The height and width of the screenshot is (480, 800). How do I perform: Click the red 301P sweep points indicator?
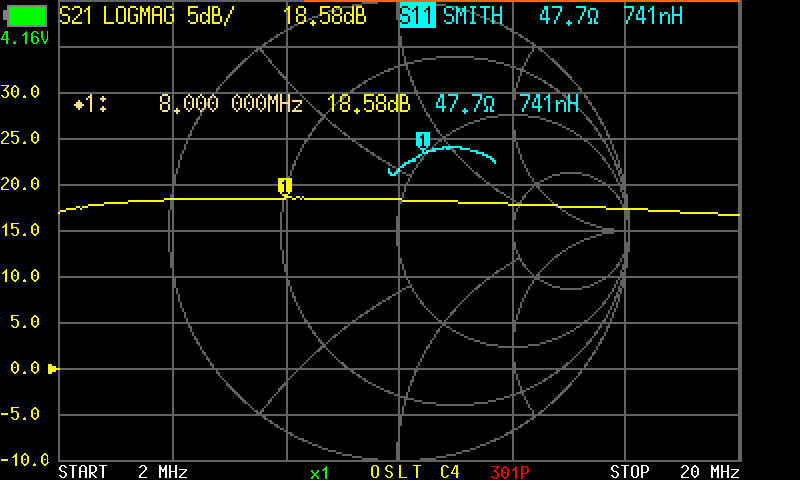[x=510, y=472]
